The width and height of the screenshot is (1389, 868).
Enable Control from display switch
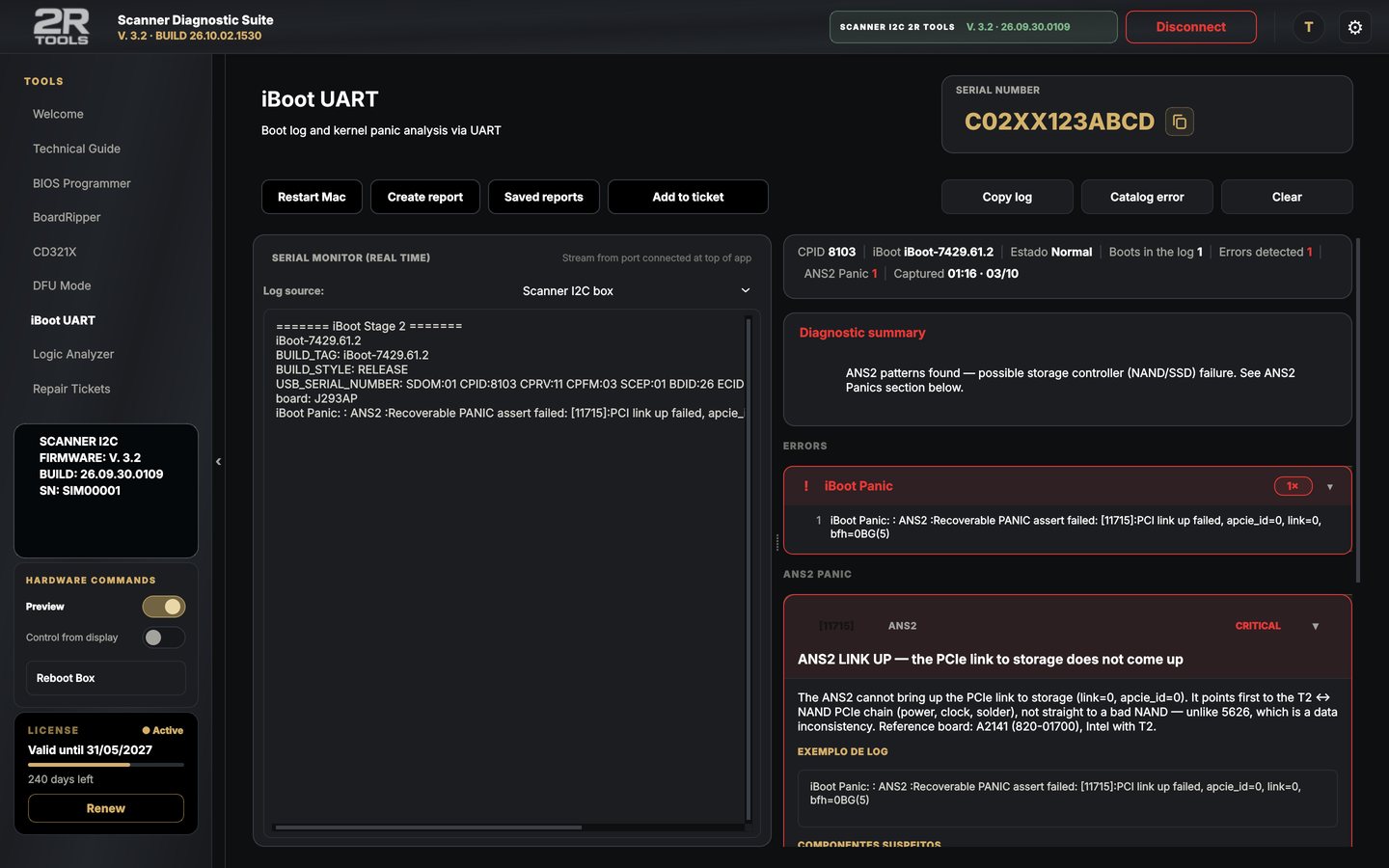pyautogui.click(x=164, y=637)
